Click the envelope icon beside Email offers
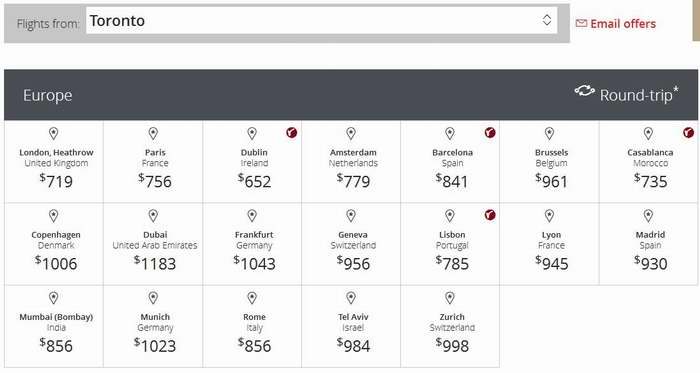 pos(581,23)
